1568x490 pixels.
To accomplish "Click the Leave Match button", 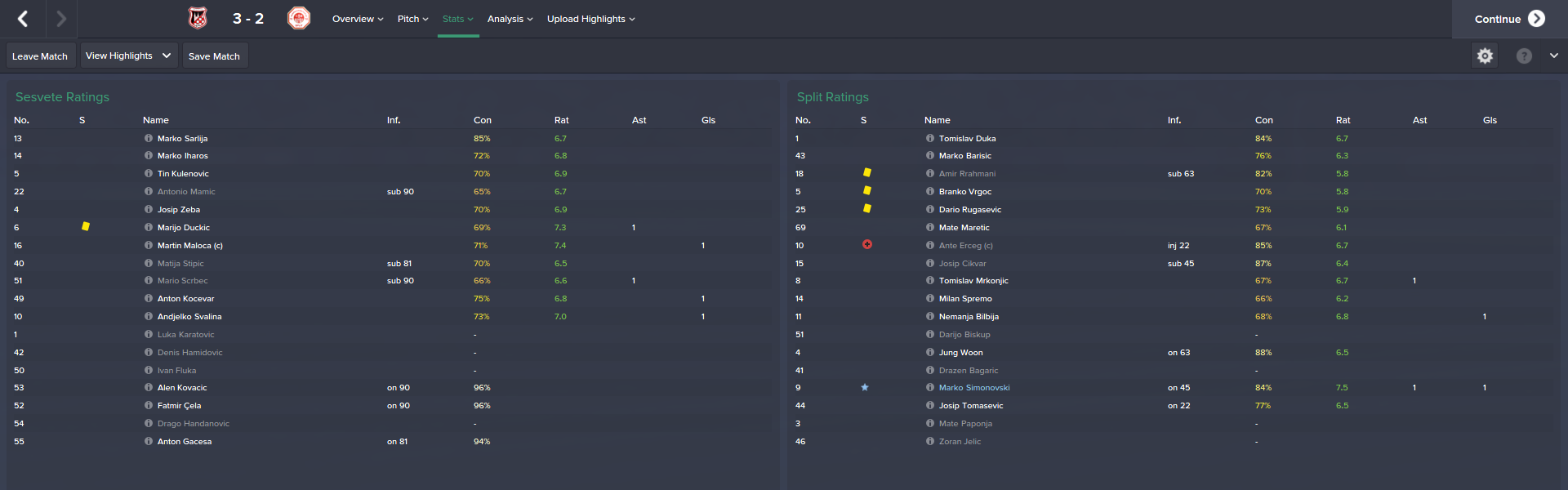I will [40, 56].
